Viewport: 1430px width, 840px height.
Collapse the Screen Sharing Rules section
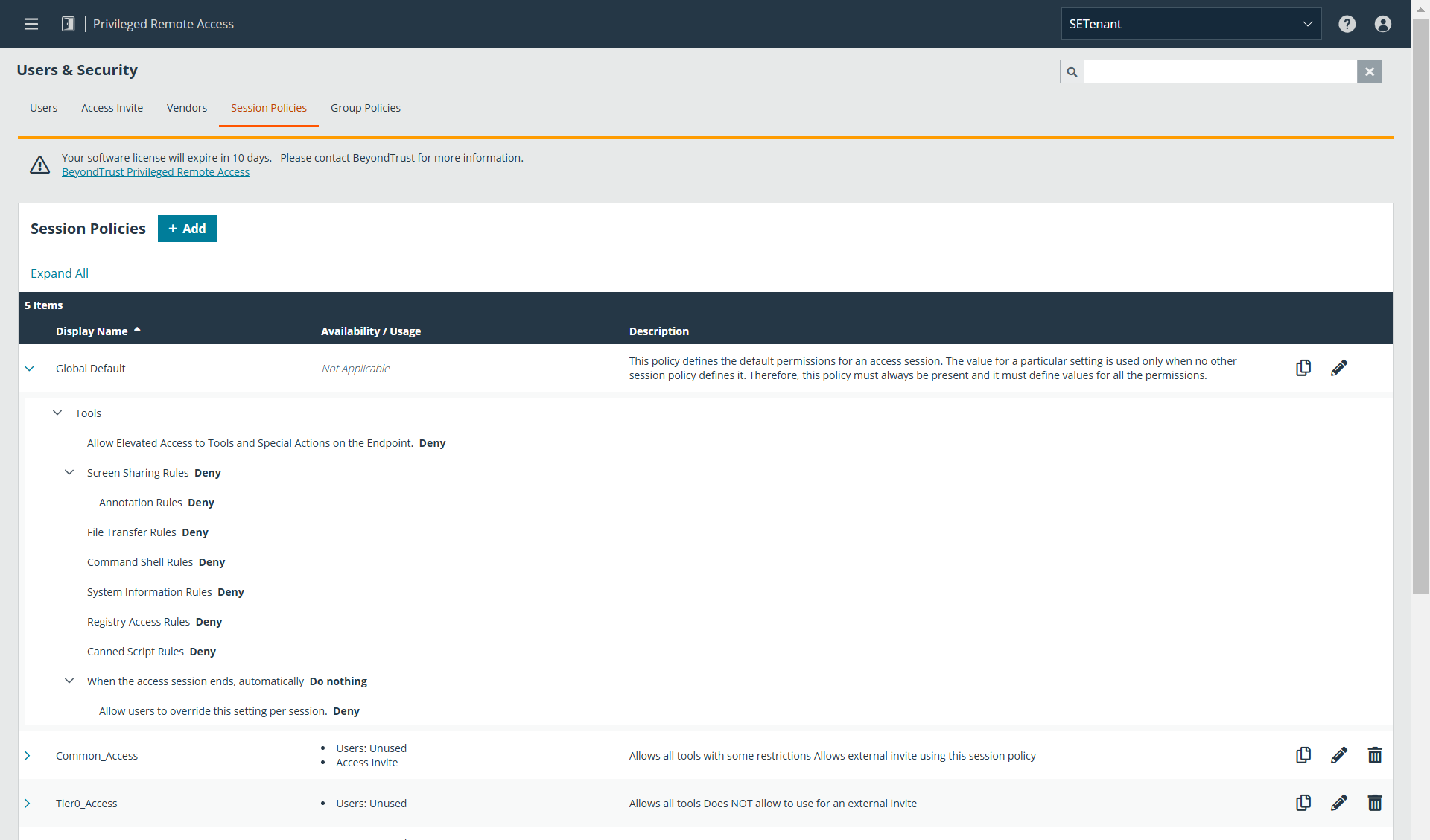tap(69, 471)
